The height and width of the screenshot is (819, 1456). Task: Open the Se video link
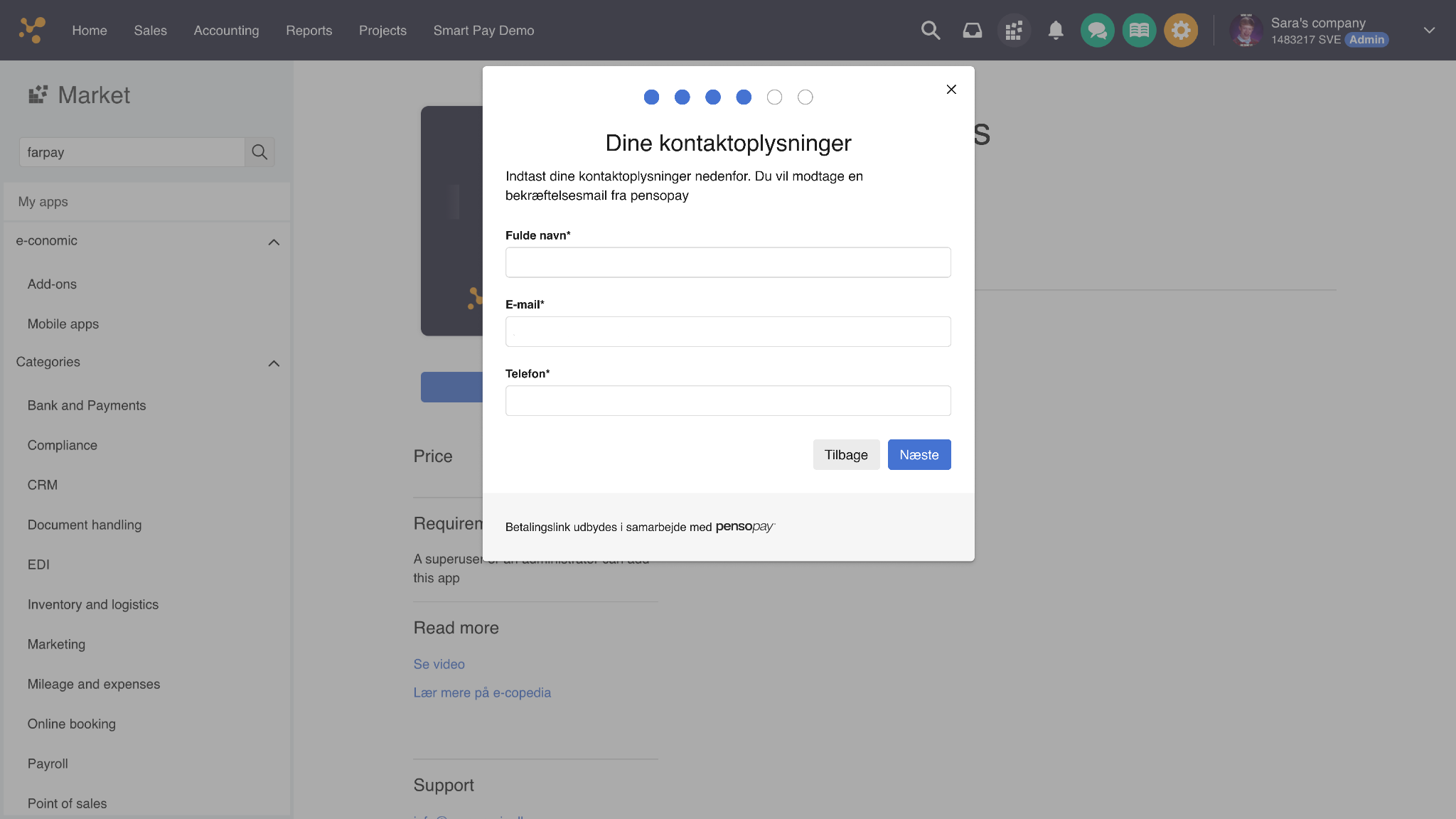tap(439, 664)
